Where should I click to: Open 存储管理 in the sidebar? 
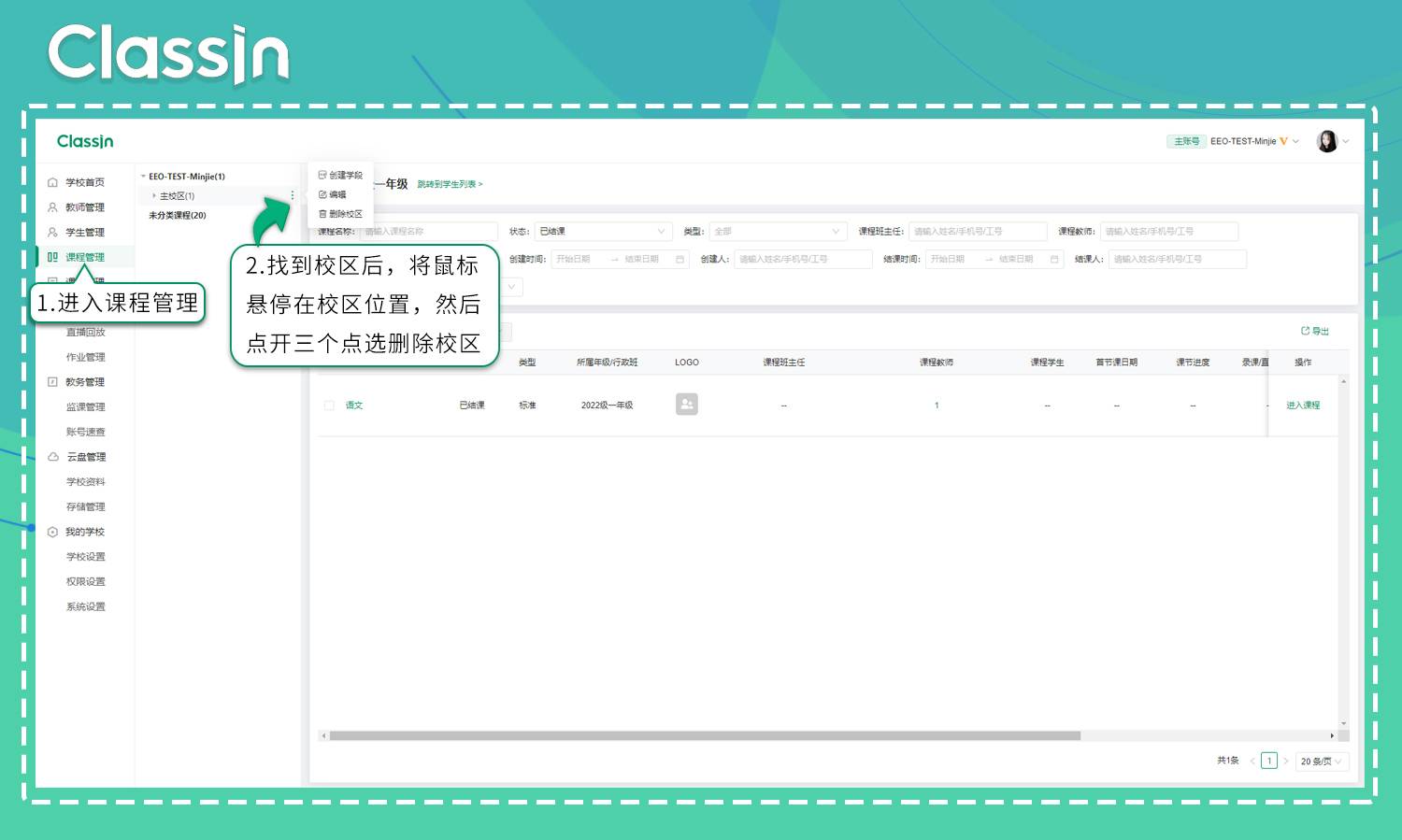(x=86, y=506)
